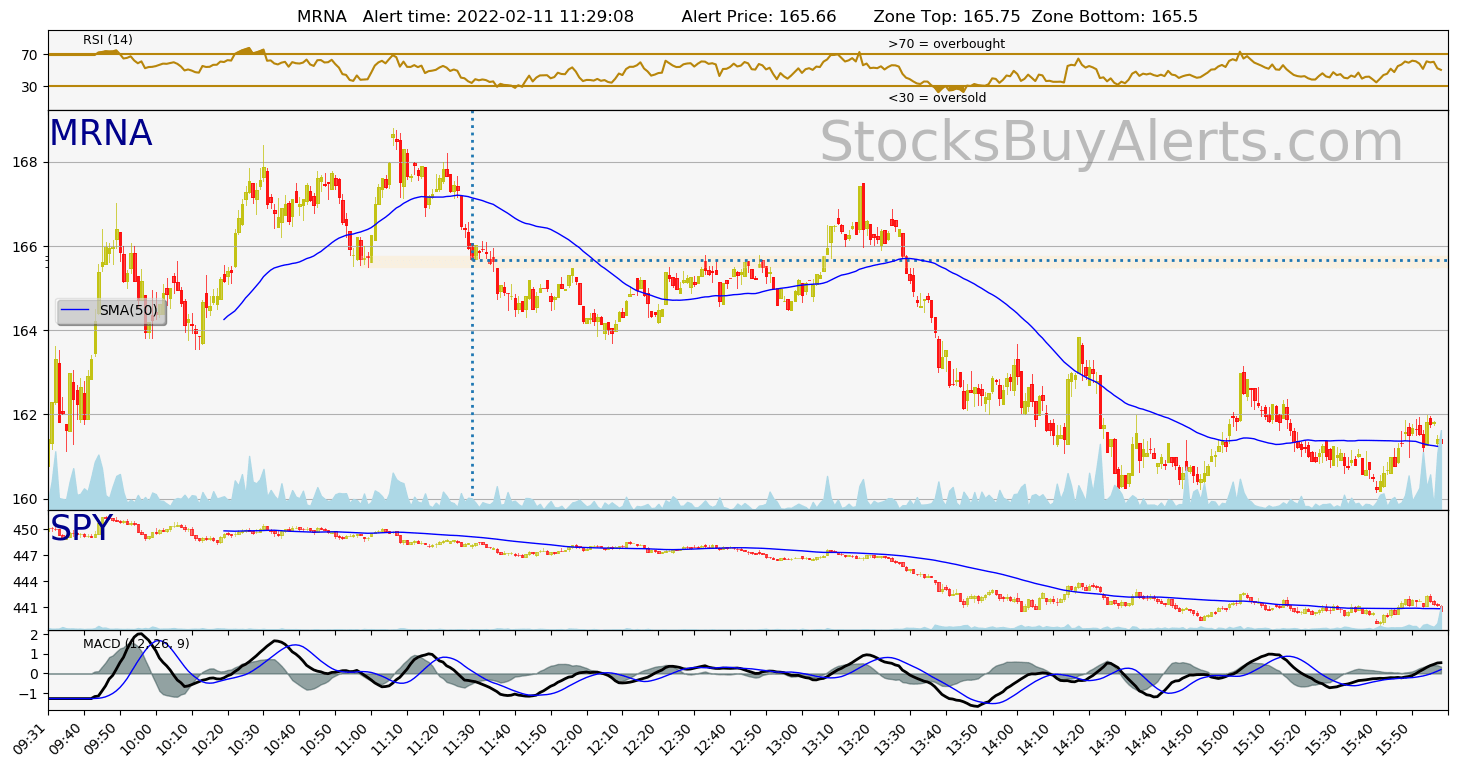
Task: Click the '<30 = oversold' annotation
Action: coord(937,98)
